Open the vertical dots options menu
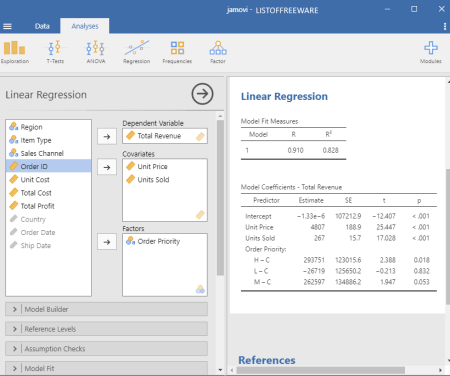Image resolution: width=450 pixels, height=376 pixels. click(x=445, y=26)
